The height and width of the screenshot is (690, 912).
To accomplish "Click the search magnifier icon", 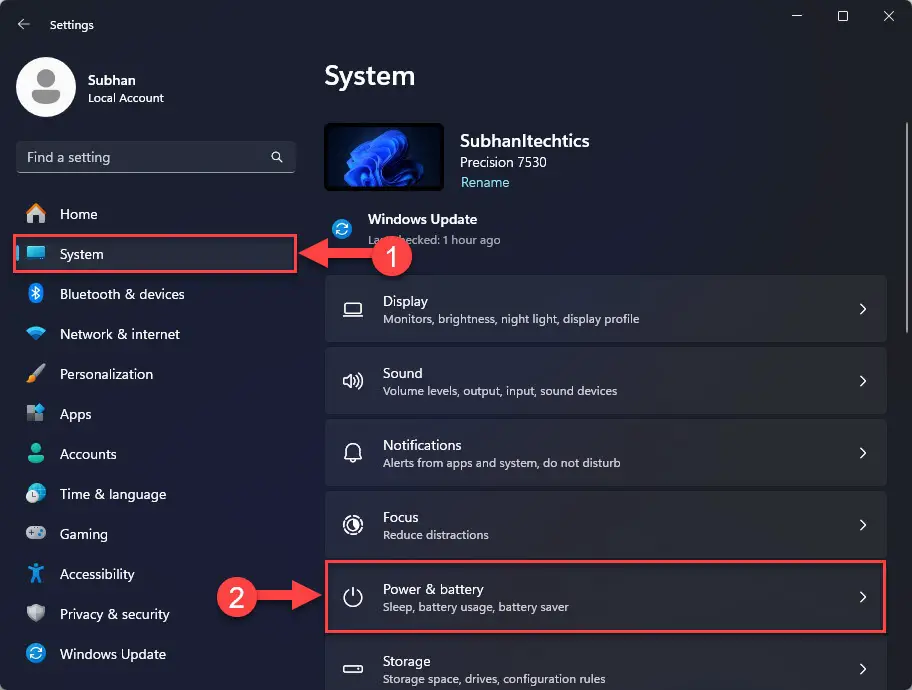I will click(x=276, y=157).
